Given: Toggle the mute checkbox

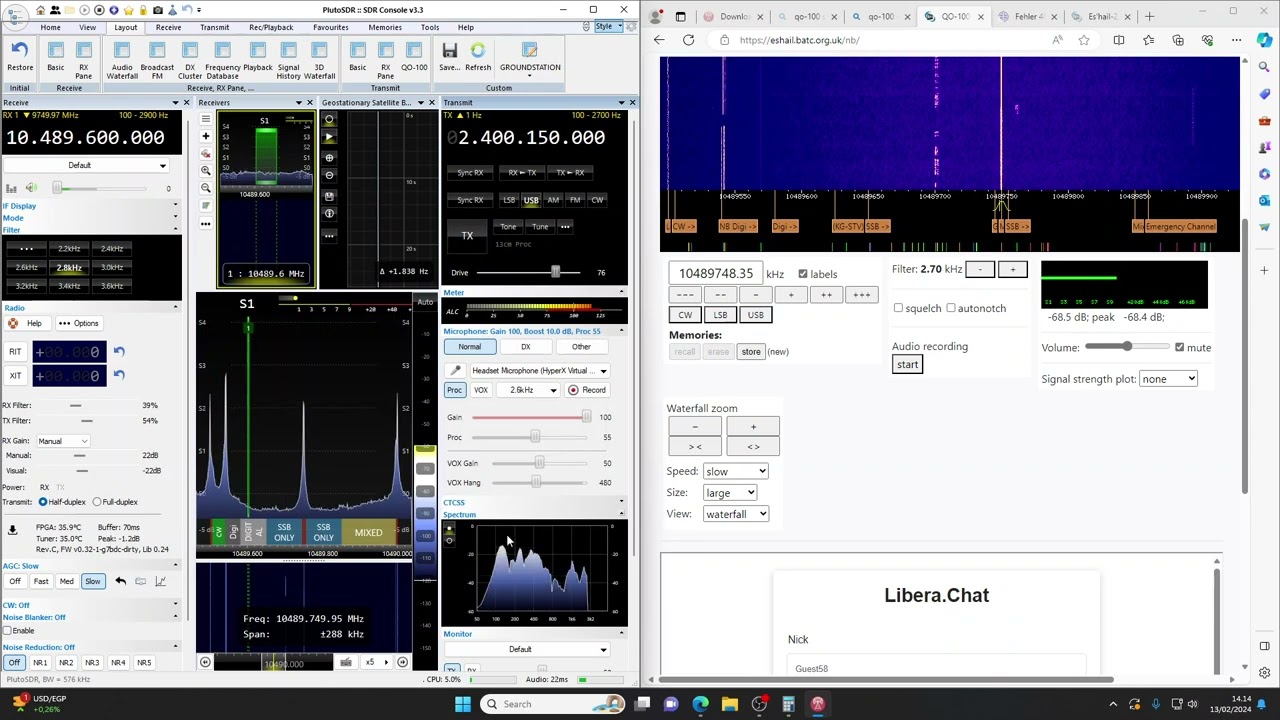Looking at the screenshot, I should [x=1179, y=347].
